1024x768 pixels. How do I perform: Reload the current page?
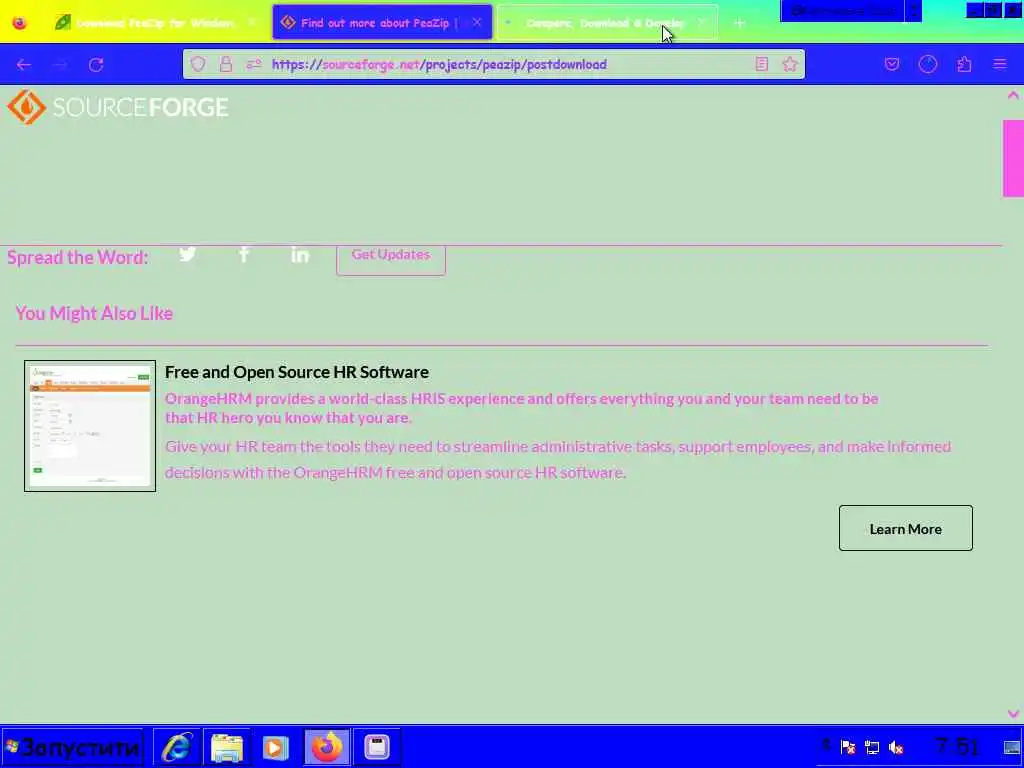click(x=96, y=65)
